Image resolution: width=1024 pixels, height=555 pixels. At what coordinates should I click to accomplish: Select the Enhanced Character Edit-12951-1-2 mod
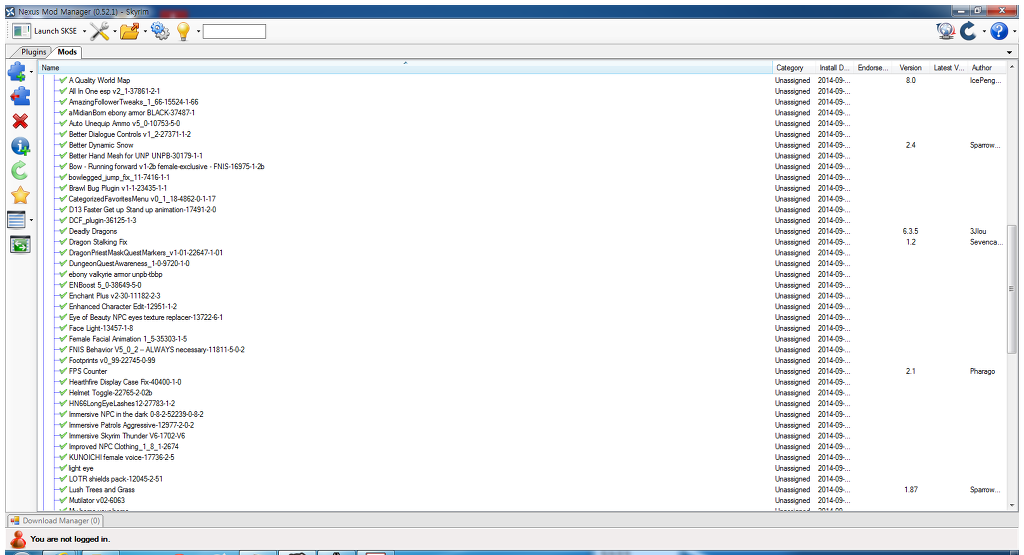pyautogui.click(x=123, y=306)
